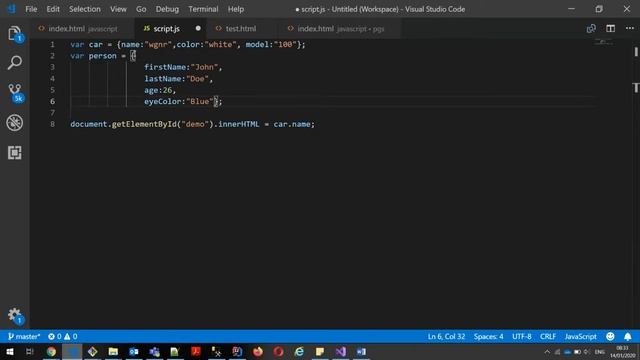The width and height of the screenshot is (640, 360).
Task: Open Task View on the taskbar
Action: click(x=29, y=351)
